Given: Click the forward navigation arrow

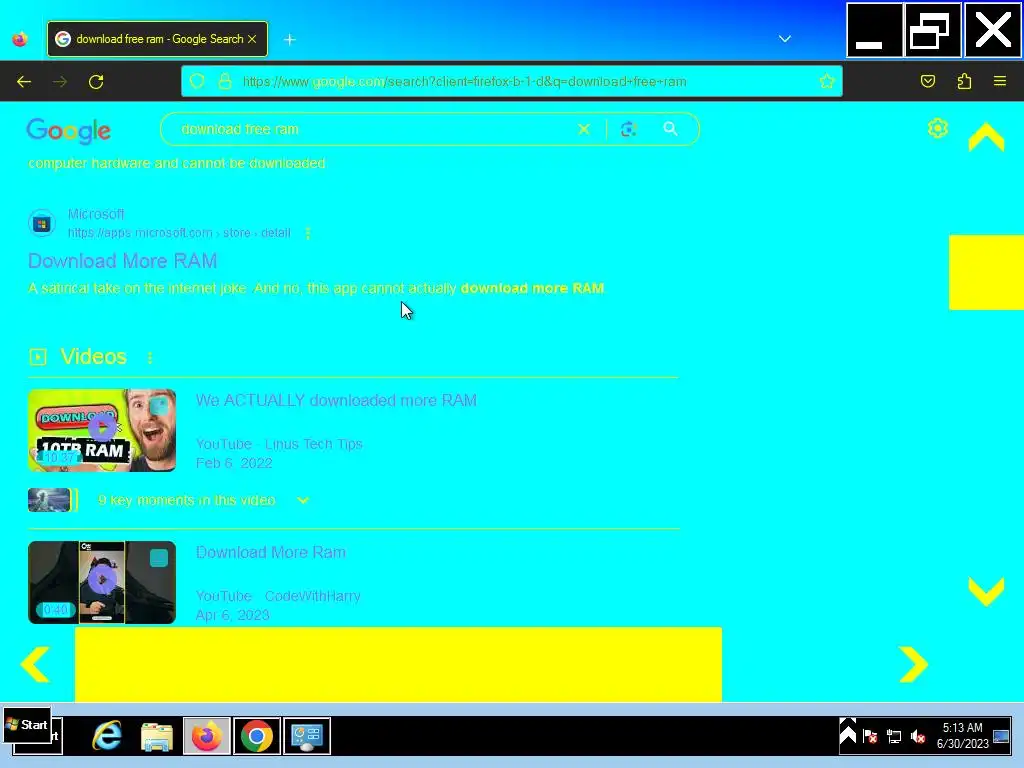Looking at the screenshot, I should click(60, 82).
